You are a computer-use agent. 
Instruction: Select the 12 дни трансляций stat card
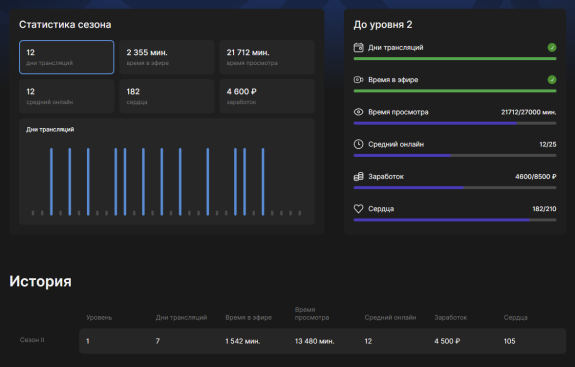pos(66,57)
